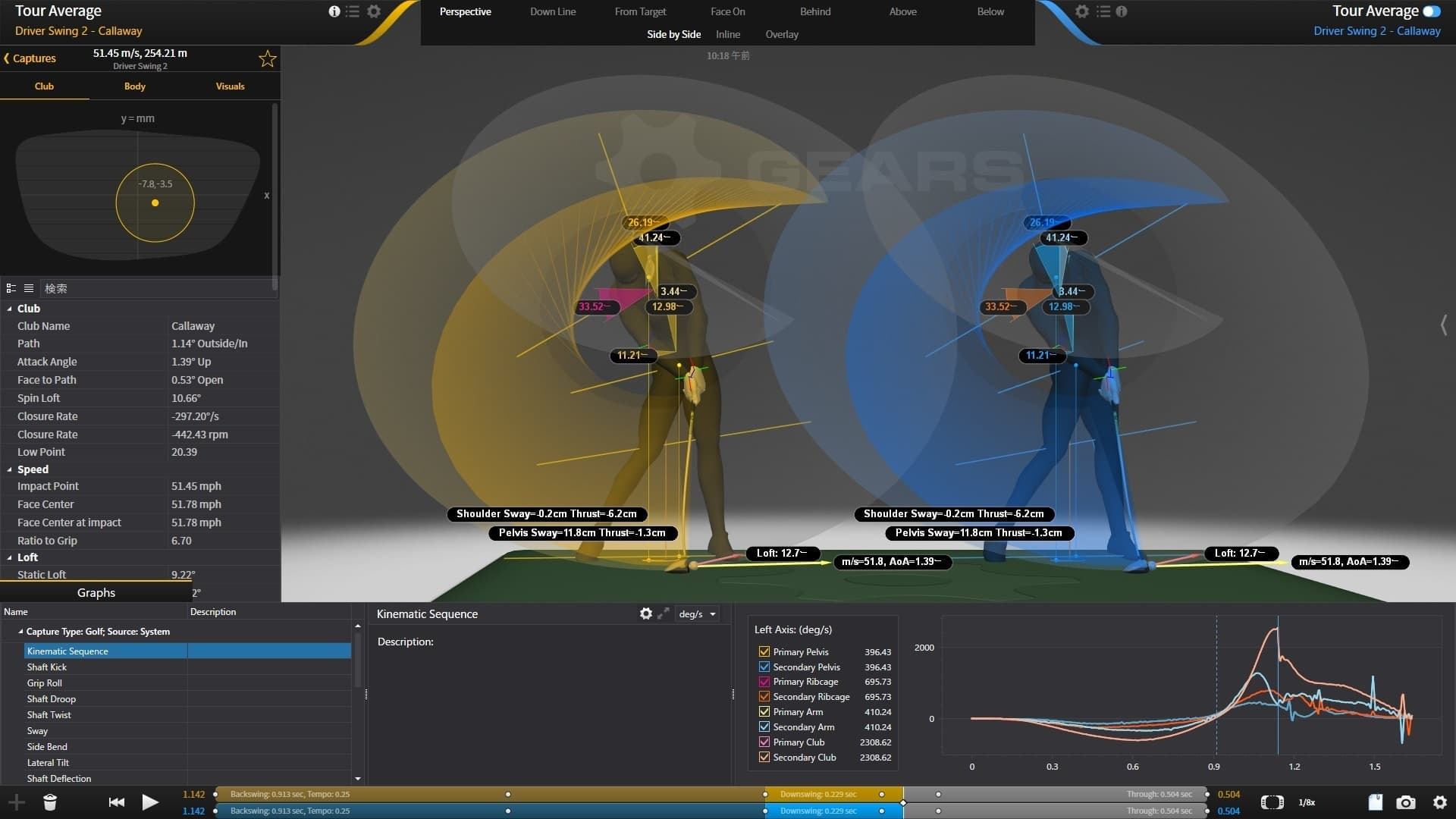The image size is (1456, 819).
Task: Select the Down Line camera view
Action: 553,11
